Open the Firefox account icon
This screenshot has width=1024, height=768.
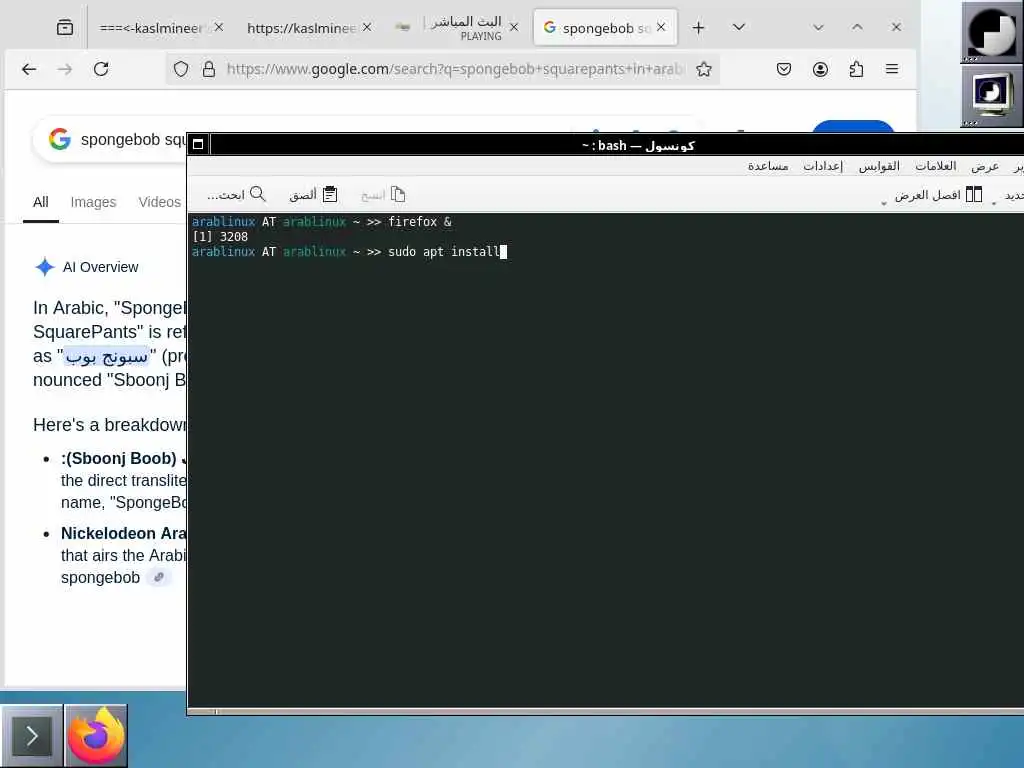click(820, 69)
